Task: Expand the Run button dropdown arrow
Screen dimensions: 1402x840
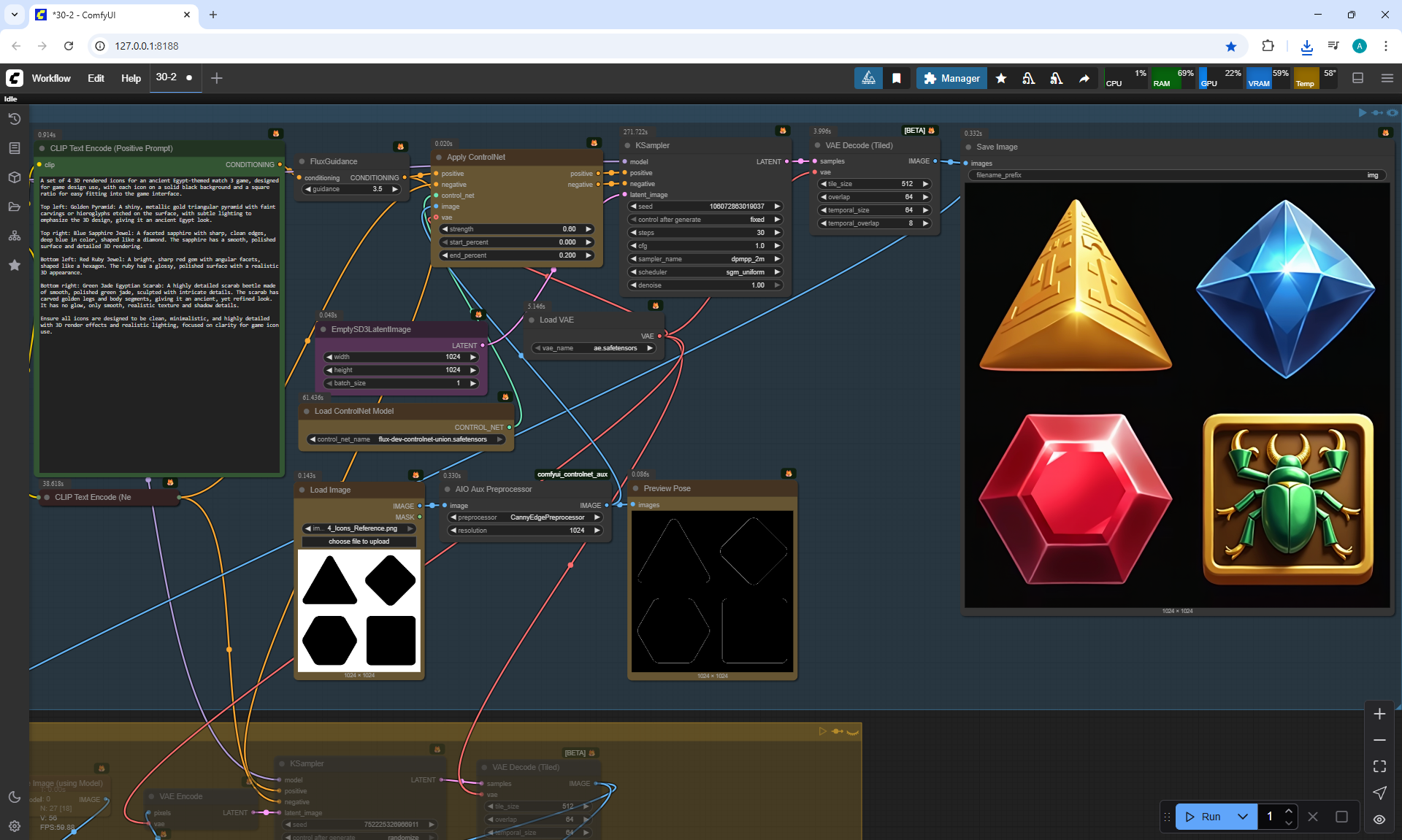Action: (1243, 817)
